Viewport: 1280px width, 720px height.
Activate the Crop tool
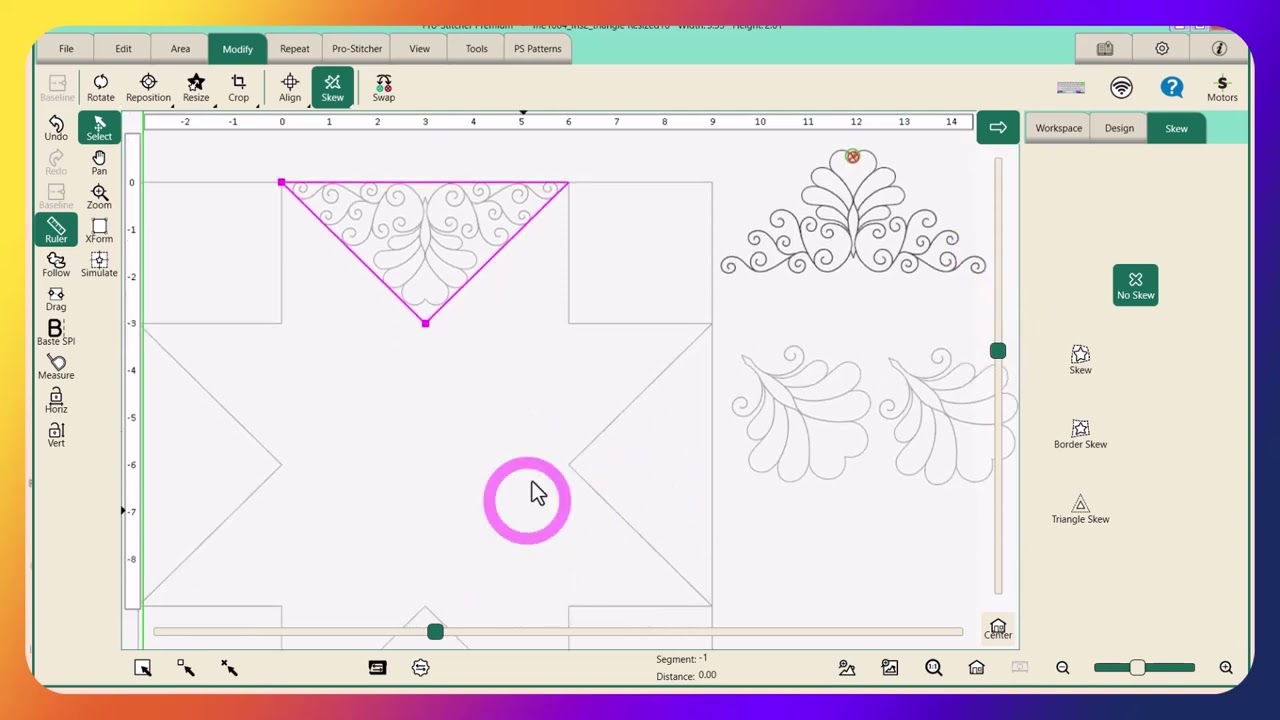(238, 87)
